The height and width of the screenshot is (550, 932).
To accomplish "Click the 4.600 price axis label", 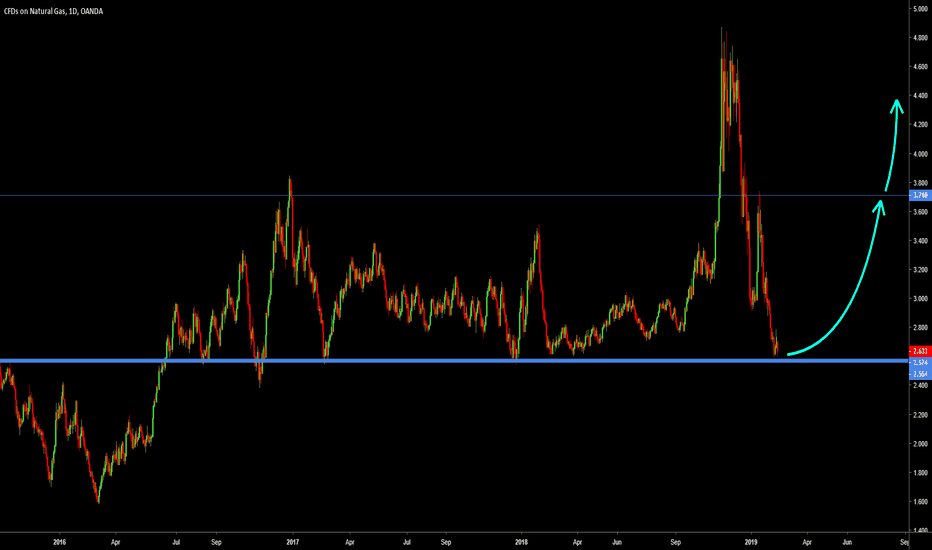I will [920, 67].
